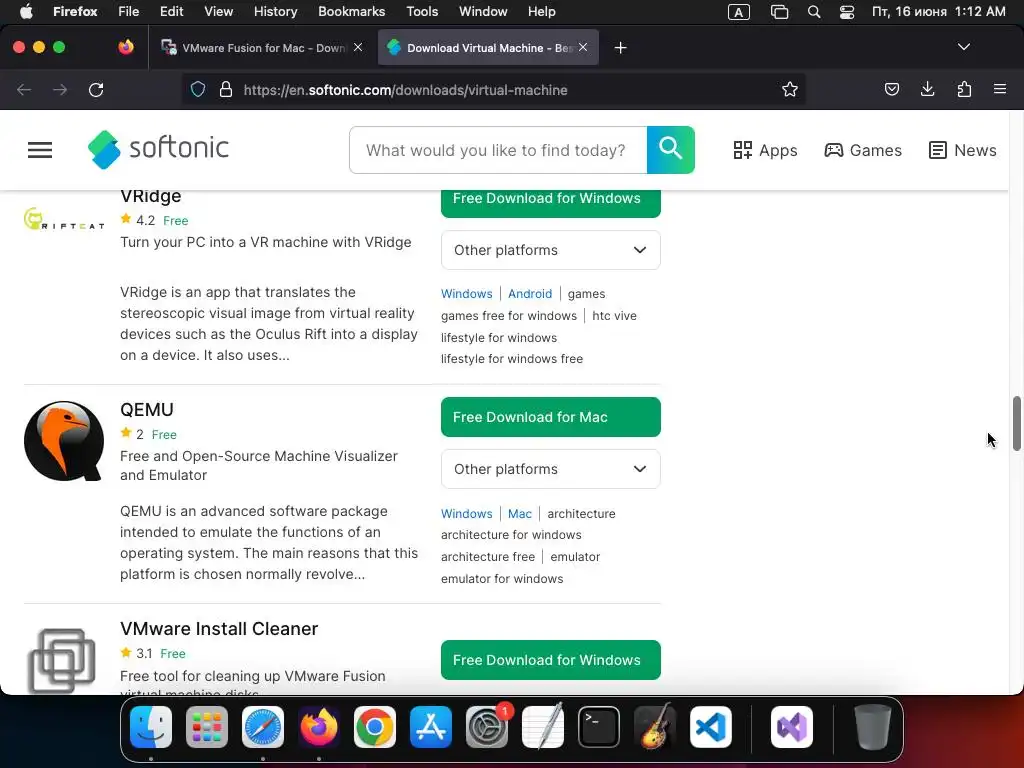Screen dimensions: 1024x768
Task: Click the 'emulator for windows' tag text
Action: click(502, 579)
